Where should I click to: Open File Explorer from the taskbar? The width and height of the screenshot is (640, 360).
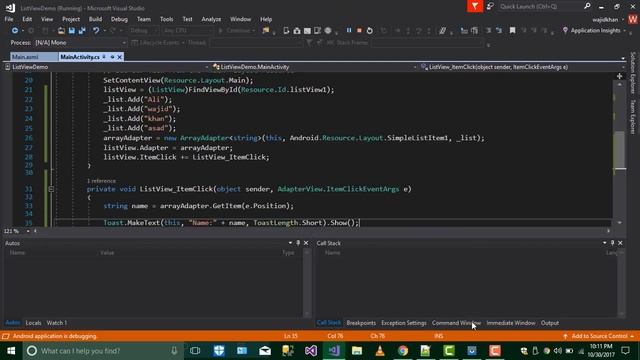pyautogui.click(x=357, y=351)
